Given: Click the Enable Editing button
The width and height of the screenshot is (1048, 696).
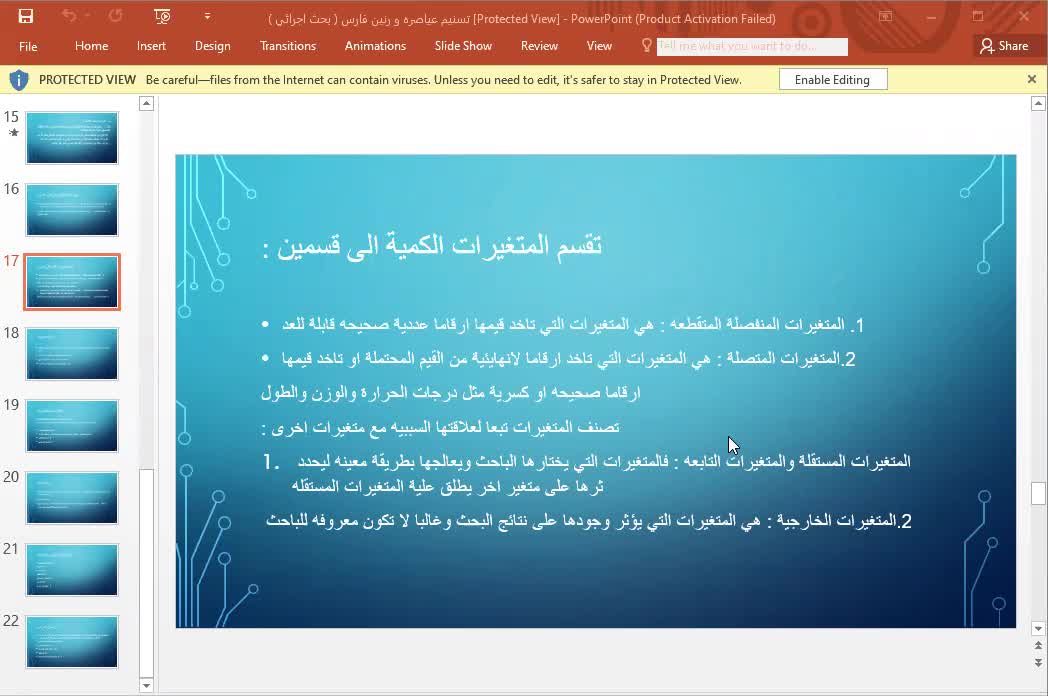Looking at the screenshot, I should point(833,80).
